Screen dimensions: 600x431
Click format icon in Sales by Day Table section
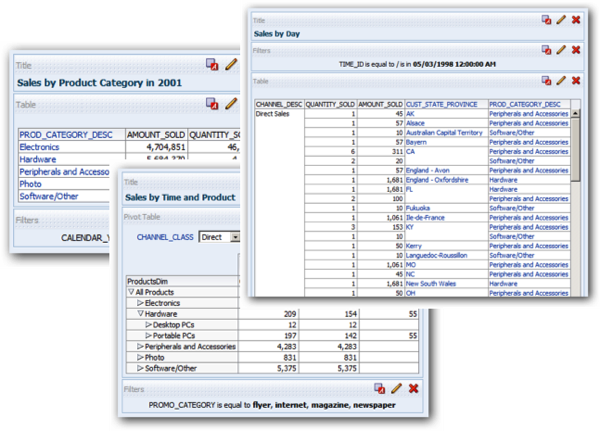pyautogui.click(x=546, y=80)
